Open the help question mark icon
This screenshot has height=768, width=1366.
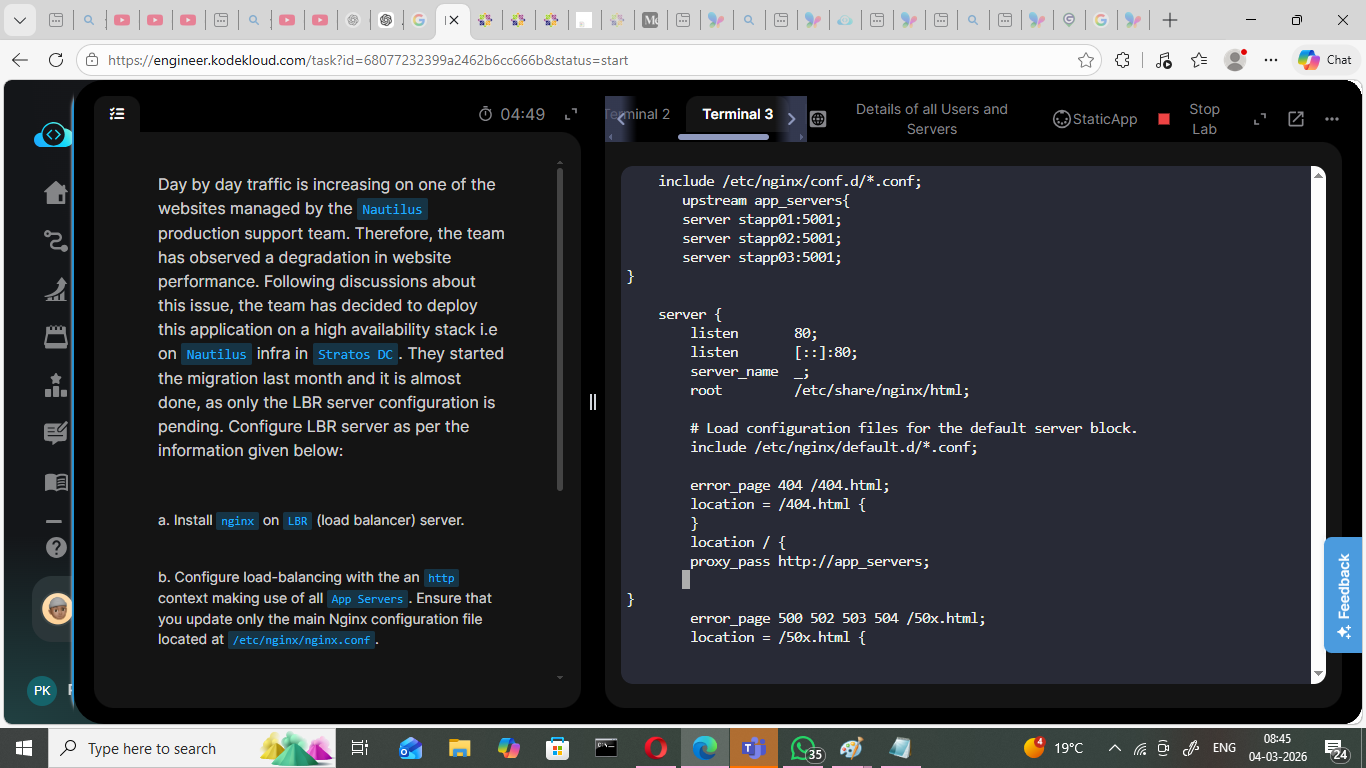pyautogui.click(x=56, y=547)
